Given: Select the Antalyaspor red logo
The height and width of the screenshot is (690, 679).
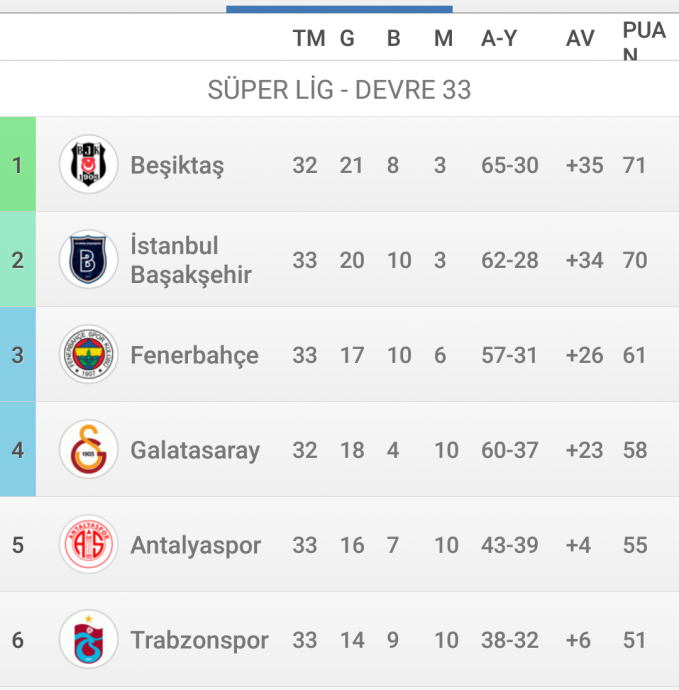Looking at the screenshot, I should 88,544.
